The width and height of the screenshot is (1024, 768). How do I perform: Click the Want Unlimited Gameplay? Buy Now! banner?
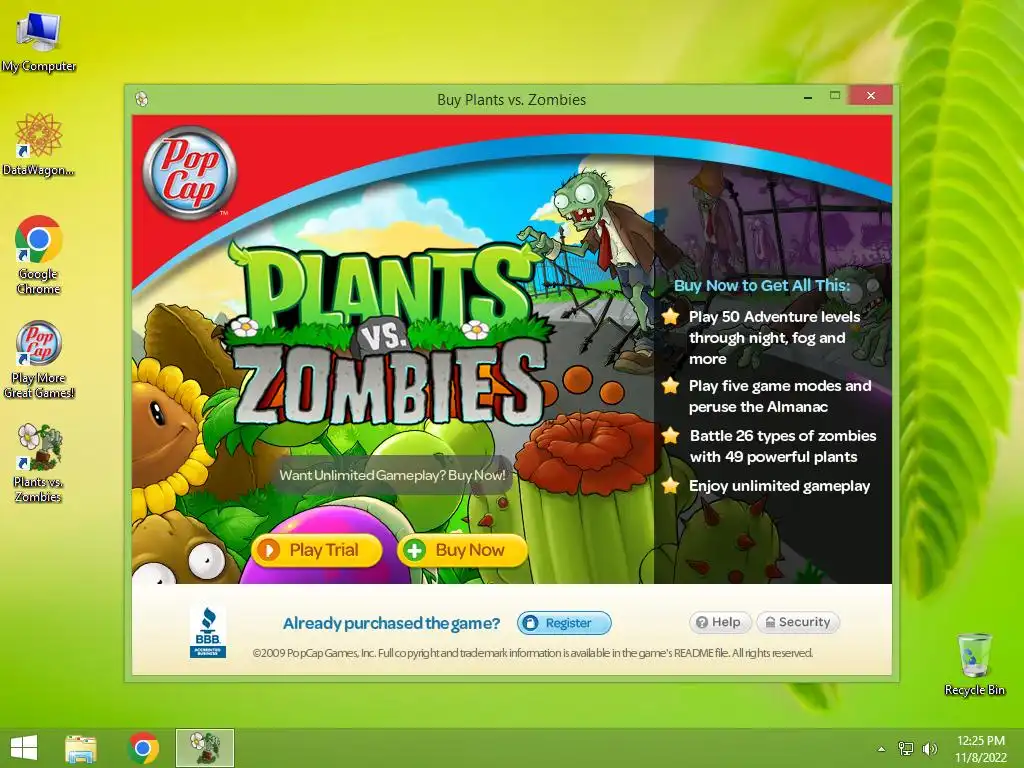[x=392, y=475]
